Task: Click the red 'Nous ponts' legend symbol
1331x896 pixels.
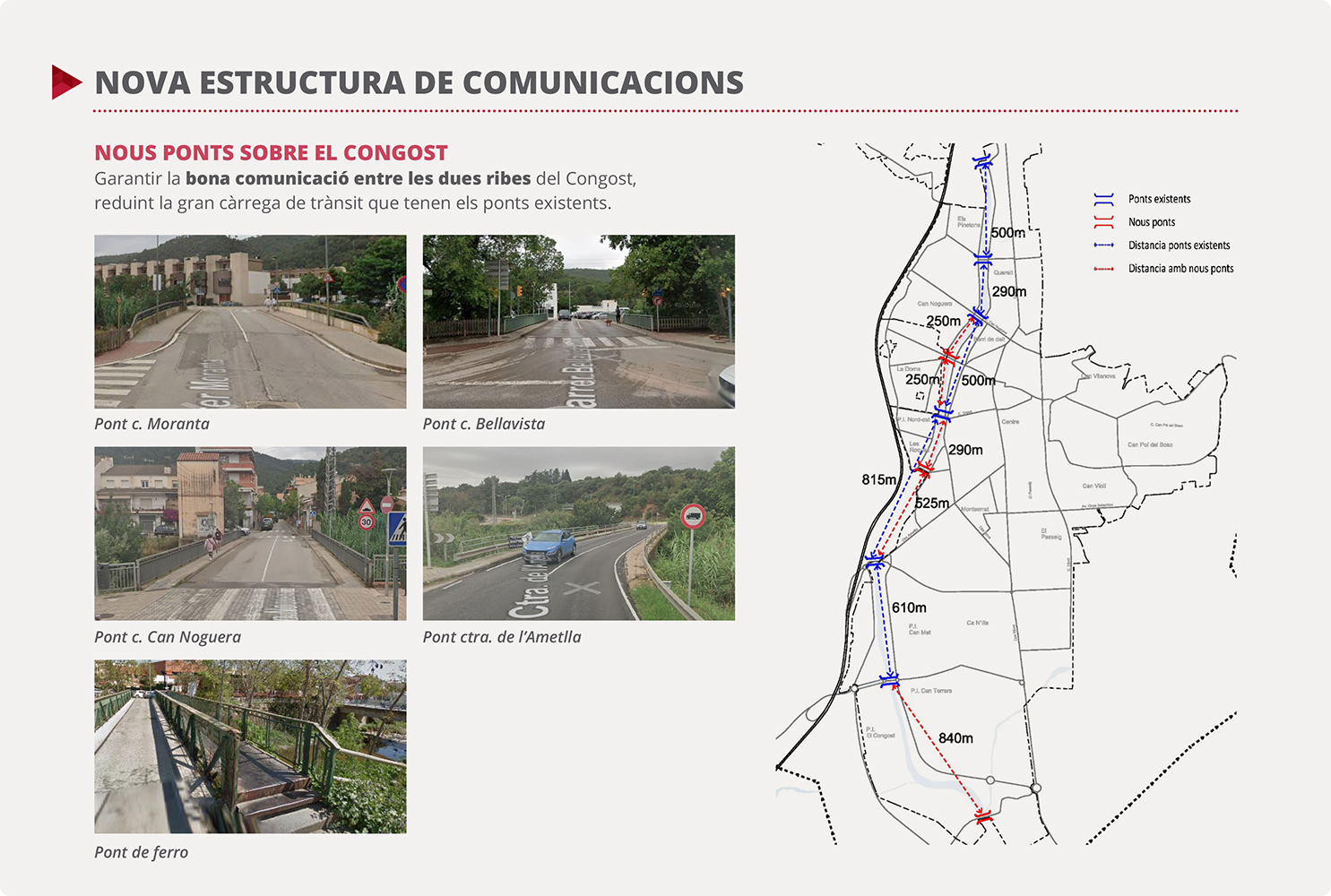Action: tap(1103, 222)
